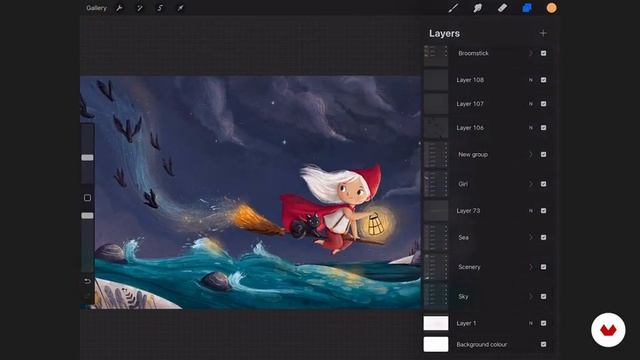Screen dimensions: 640x360
Task: Activate the Transform arrow tool
Action: 180,8
